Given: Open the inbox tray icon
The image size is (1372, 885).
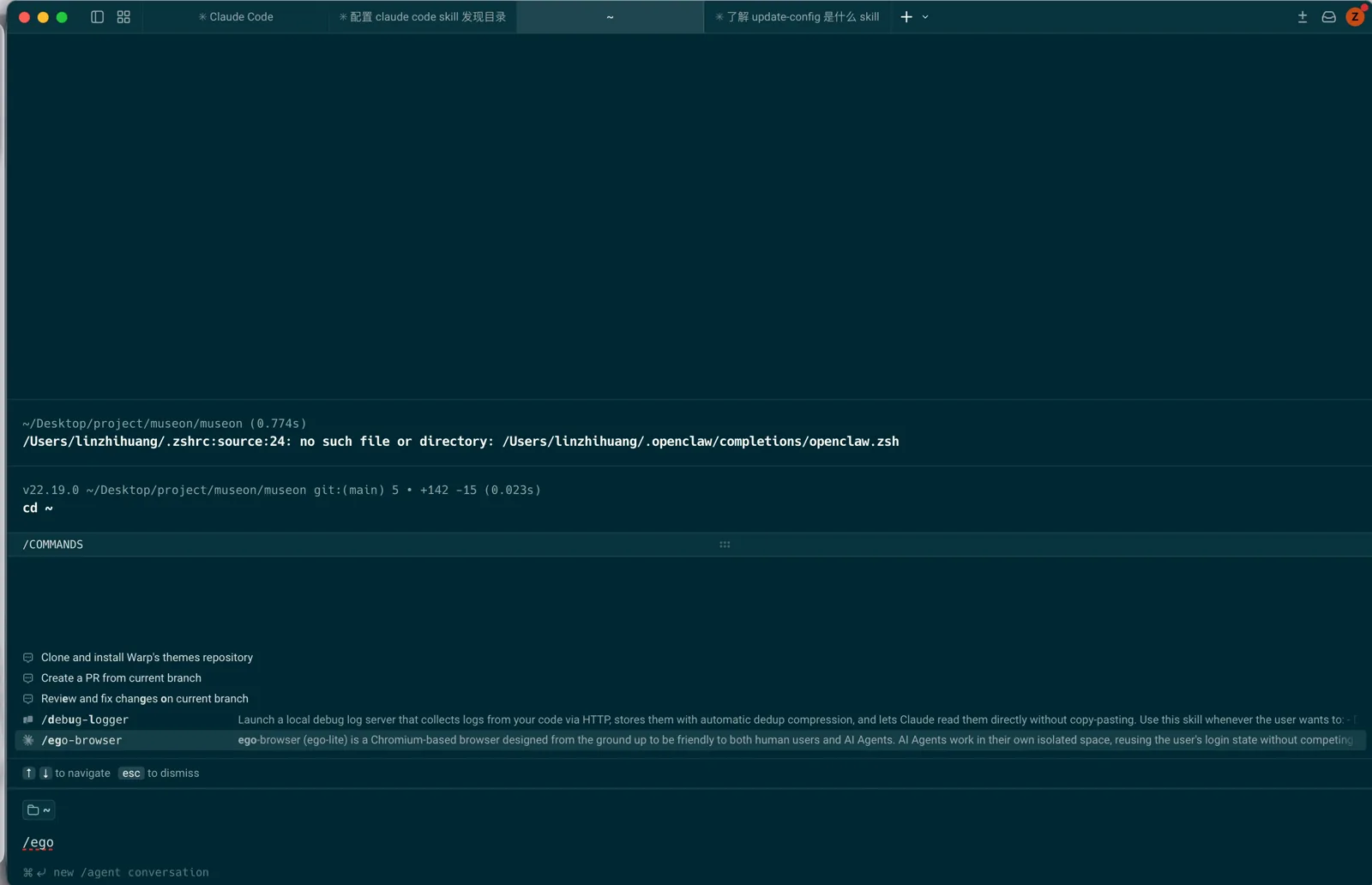Looking at the screenshot, I should click(1328, 17).
